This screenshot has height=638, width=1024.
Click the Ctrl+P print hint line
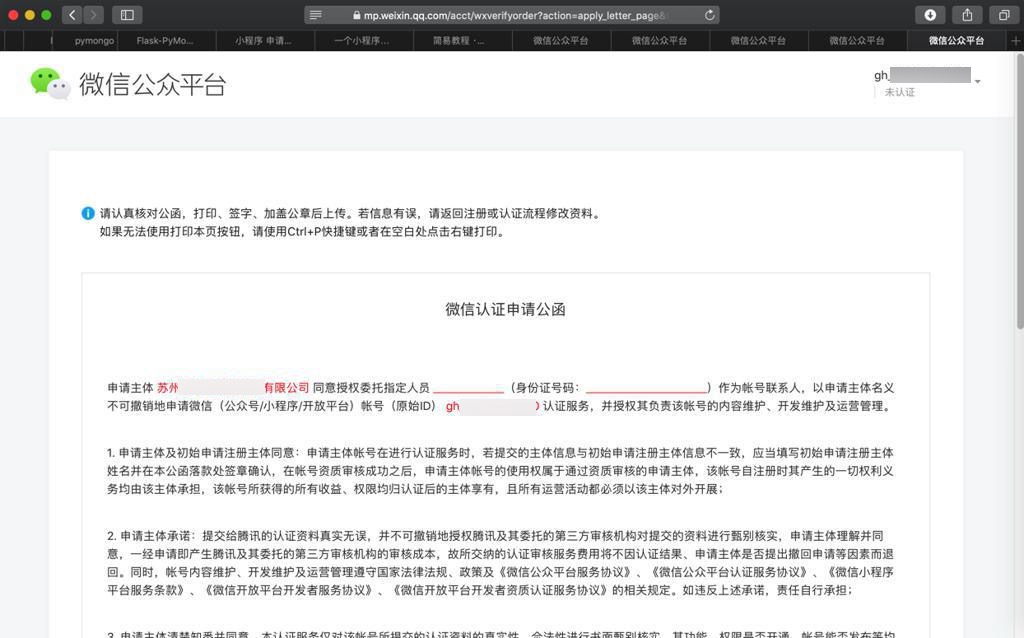coord(303,232)
